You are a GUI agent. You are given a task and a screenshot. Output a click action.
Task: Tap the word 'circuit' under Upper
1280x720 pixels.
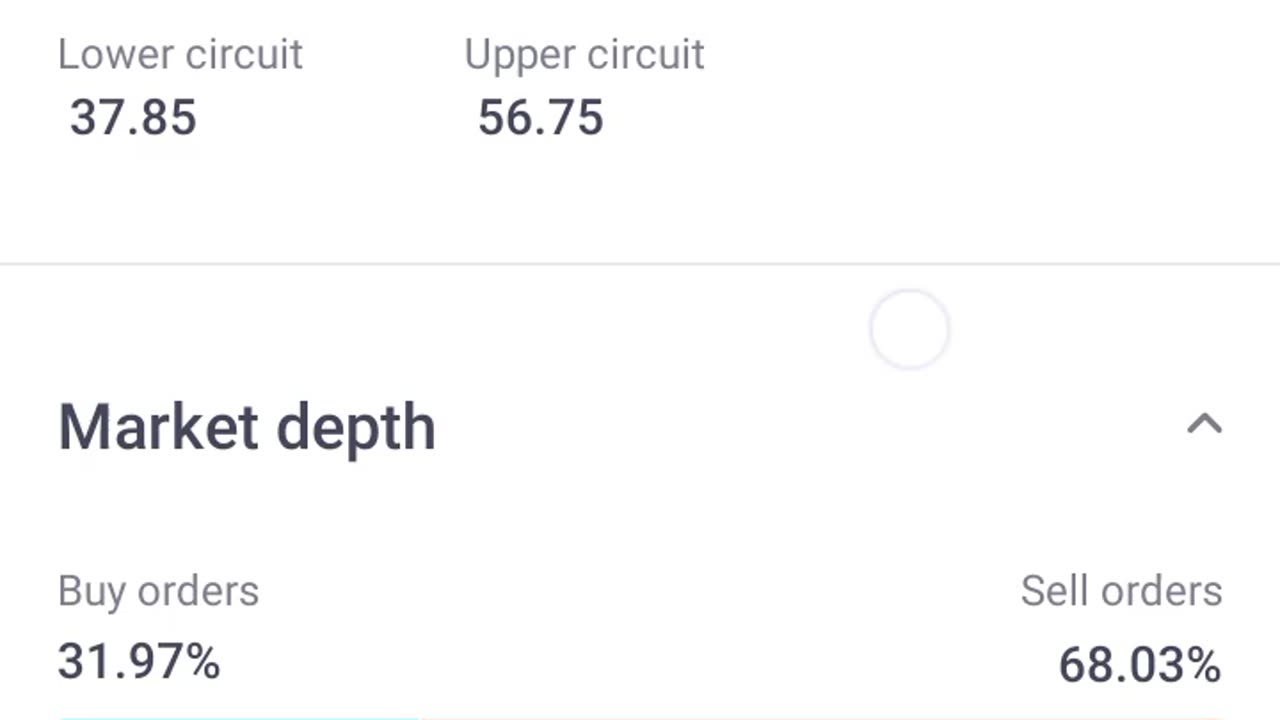click(x=646, y=54)
